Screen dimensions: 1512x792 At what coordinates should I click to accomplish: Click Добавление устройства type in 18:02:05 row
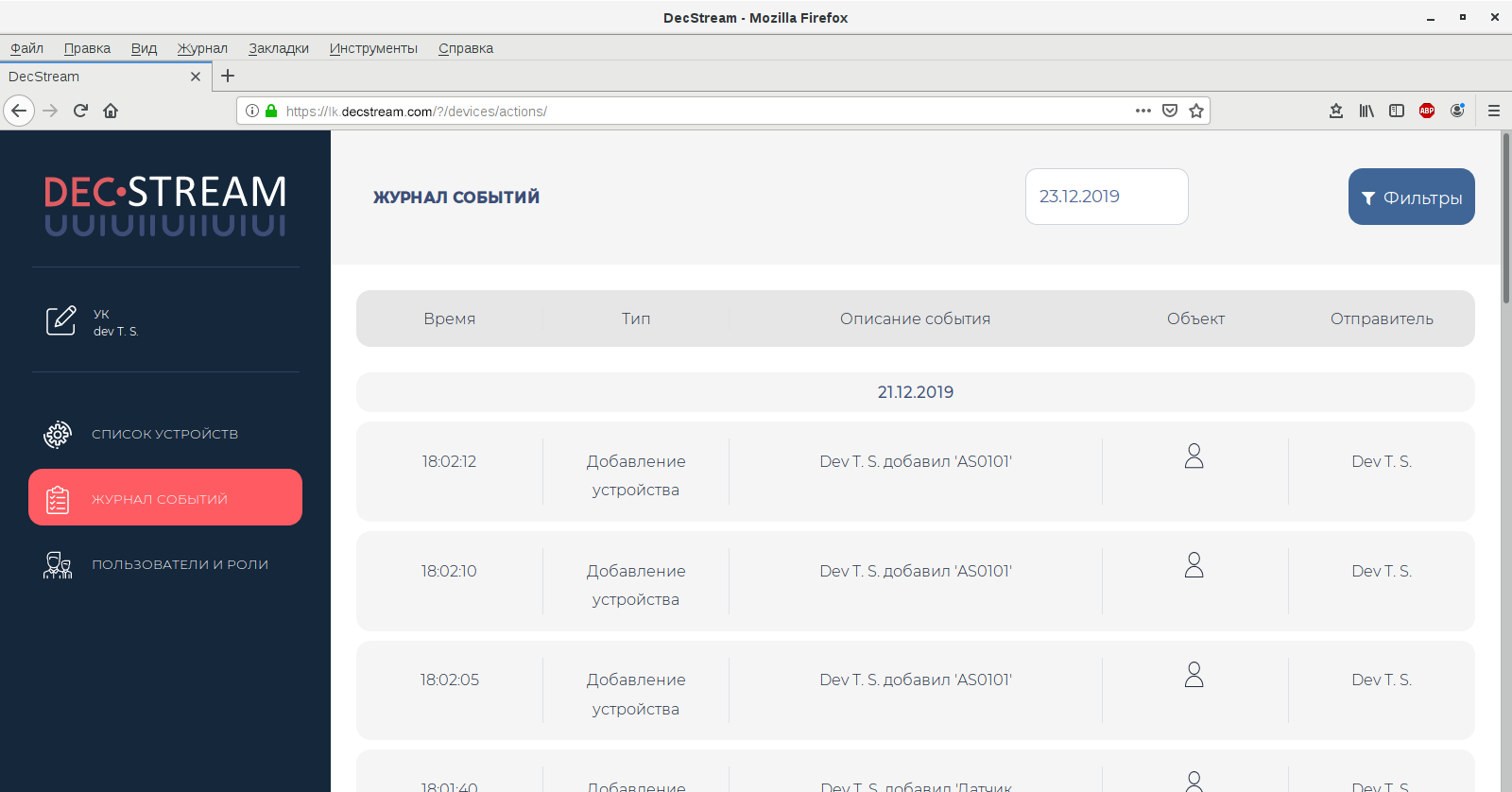[x=636, y=694]
